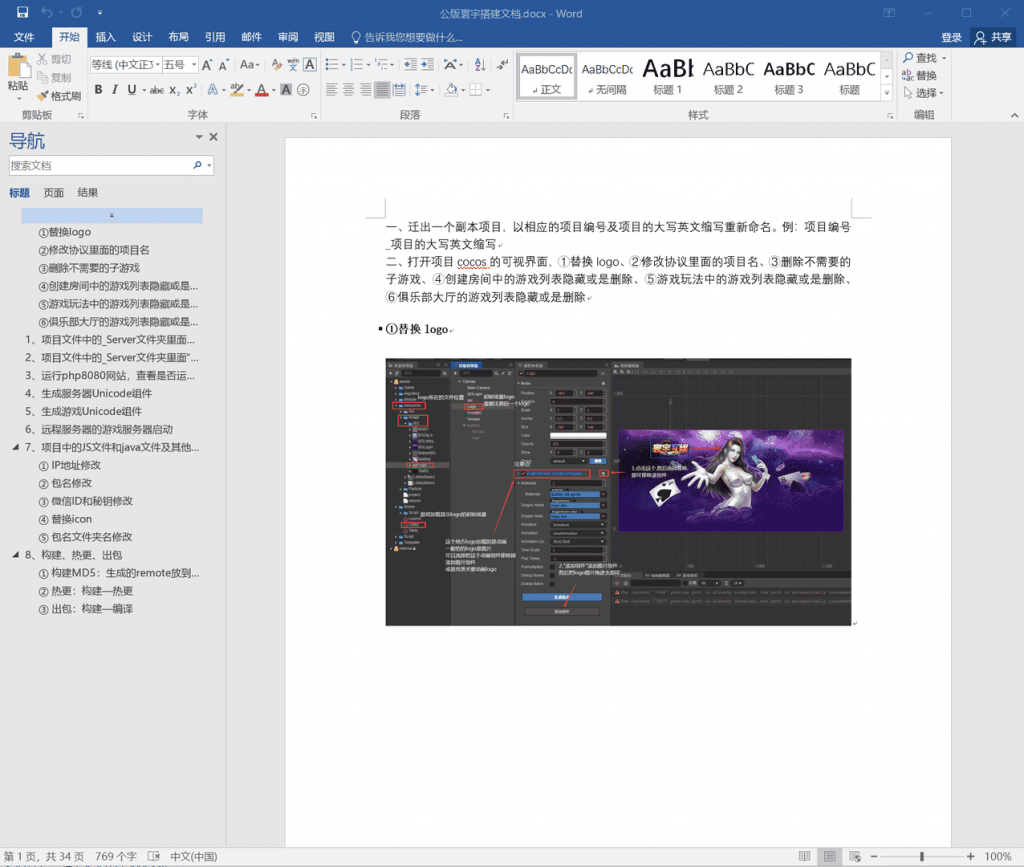Apply strikethrough with the abc icon
This screenshot has width=1024, height=867.
pos(156,90)
